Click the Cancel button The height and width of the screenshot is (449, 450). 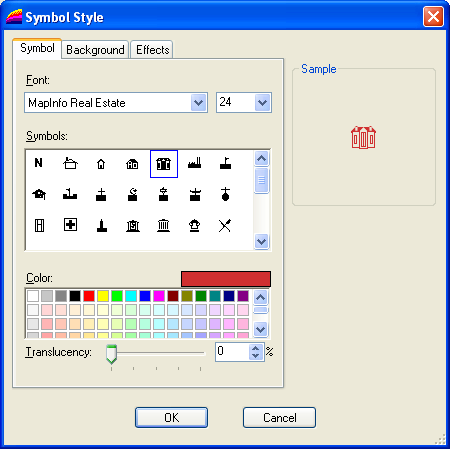tap(279, 417)
